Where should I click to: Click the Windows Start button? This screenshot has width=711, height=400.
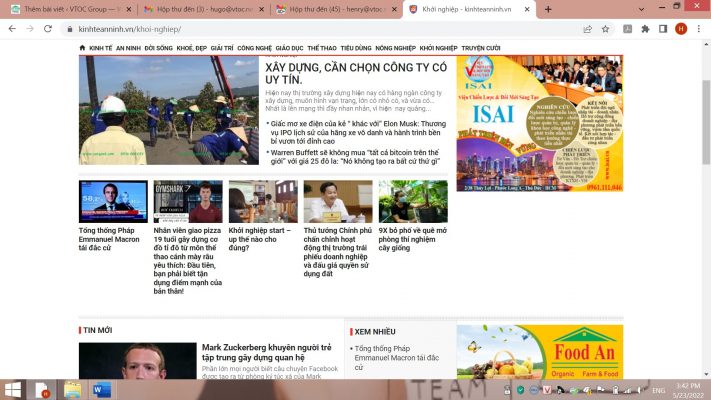(14, 389)
